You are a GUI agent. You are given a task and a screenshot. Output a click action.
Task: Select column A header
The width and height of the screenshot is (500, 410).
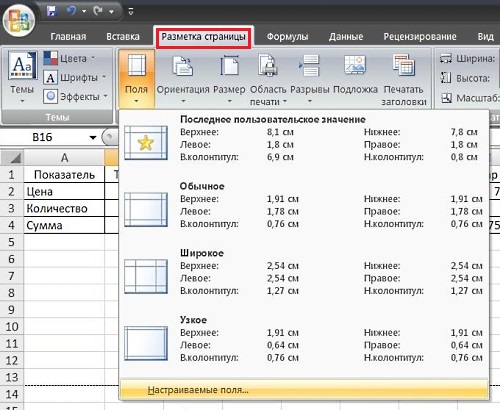(64, 157)
